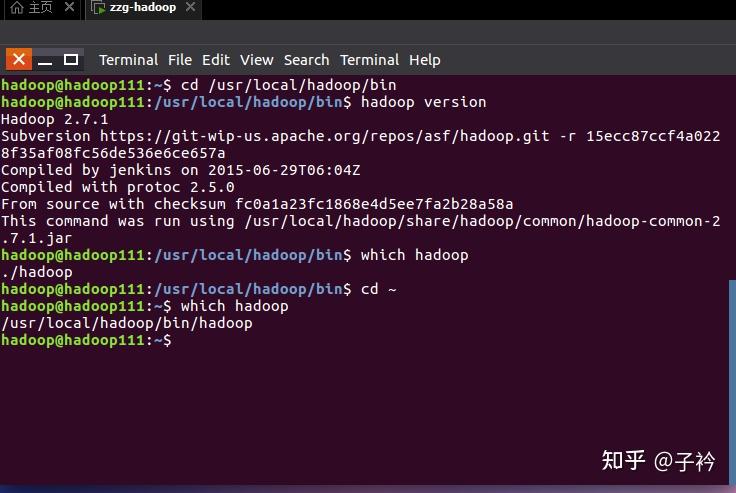Open the File menu

(180, 60)
